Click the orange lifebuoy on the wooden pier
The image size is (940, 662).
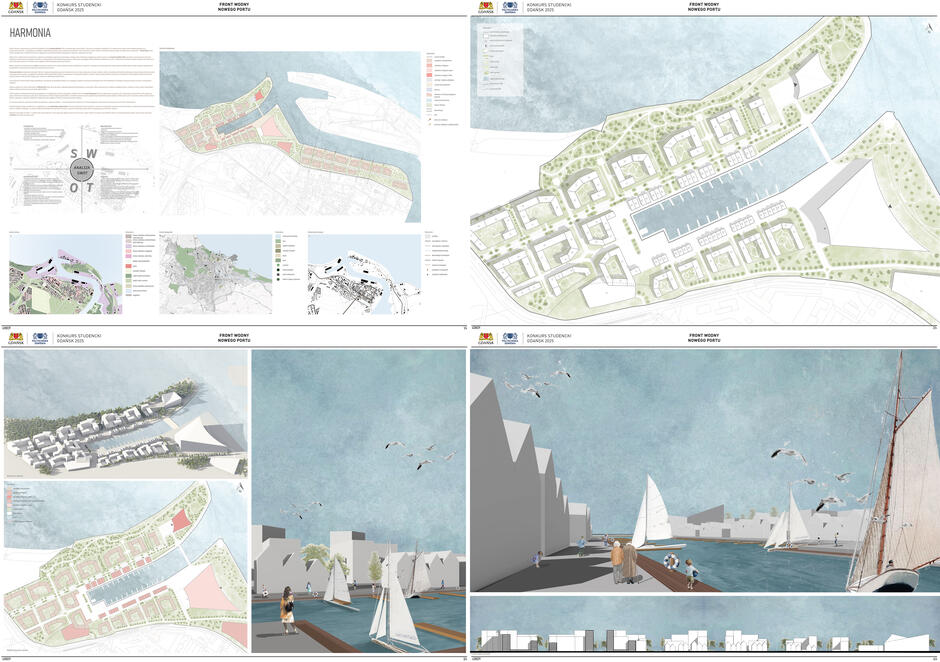(x=673, y=563)
